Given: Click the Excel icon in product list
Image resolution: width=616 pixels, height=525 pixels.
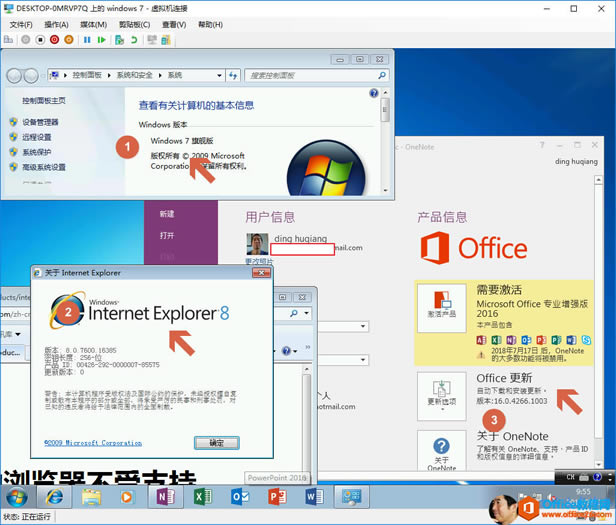Looking at the screenshot, I should pyautogui.click(x=496, y=340).
